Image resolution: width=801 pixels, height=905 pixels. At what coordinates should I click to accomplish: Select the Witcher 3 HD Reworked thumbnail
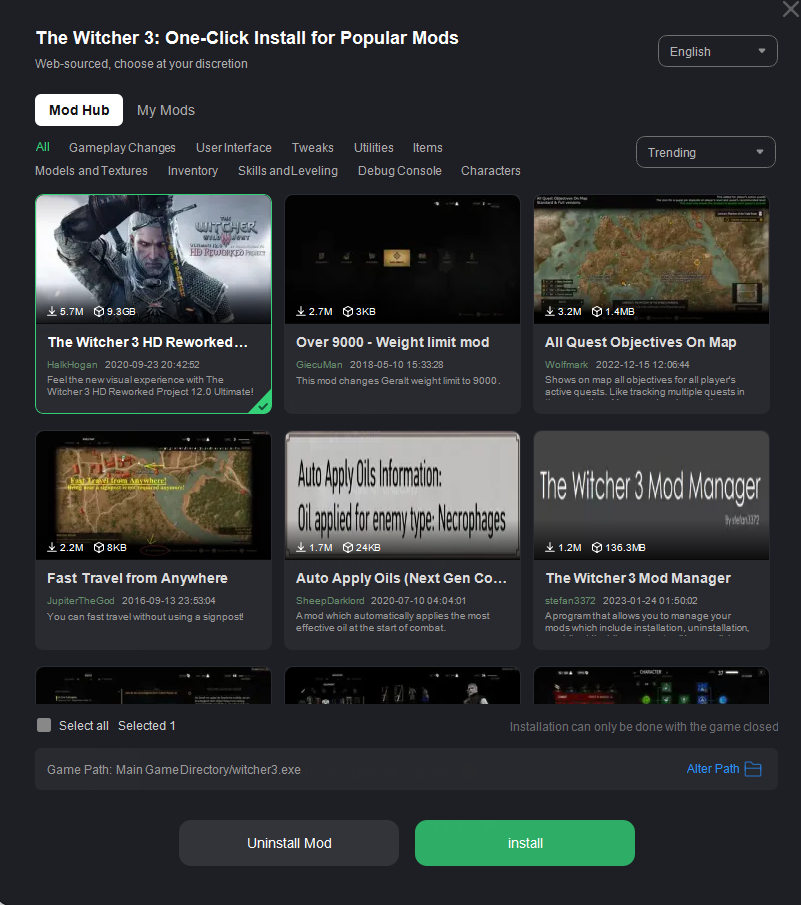(x=154, y=260)
